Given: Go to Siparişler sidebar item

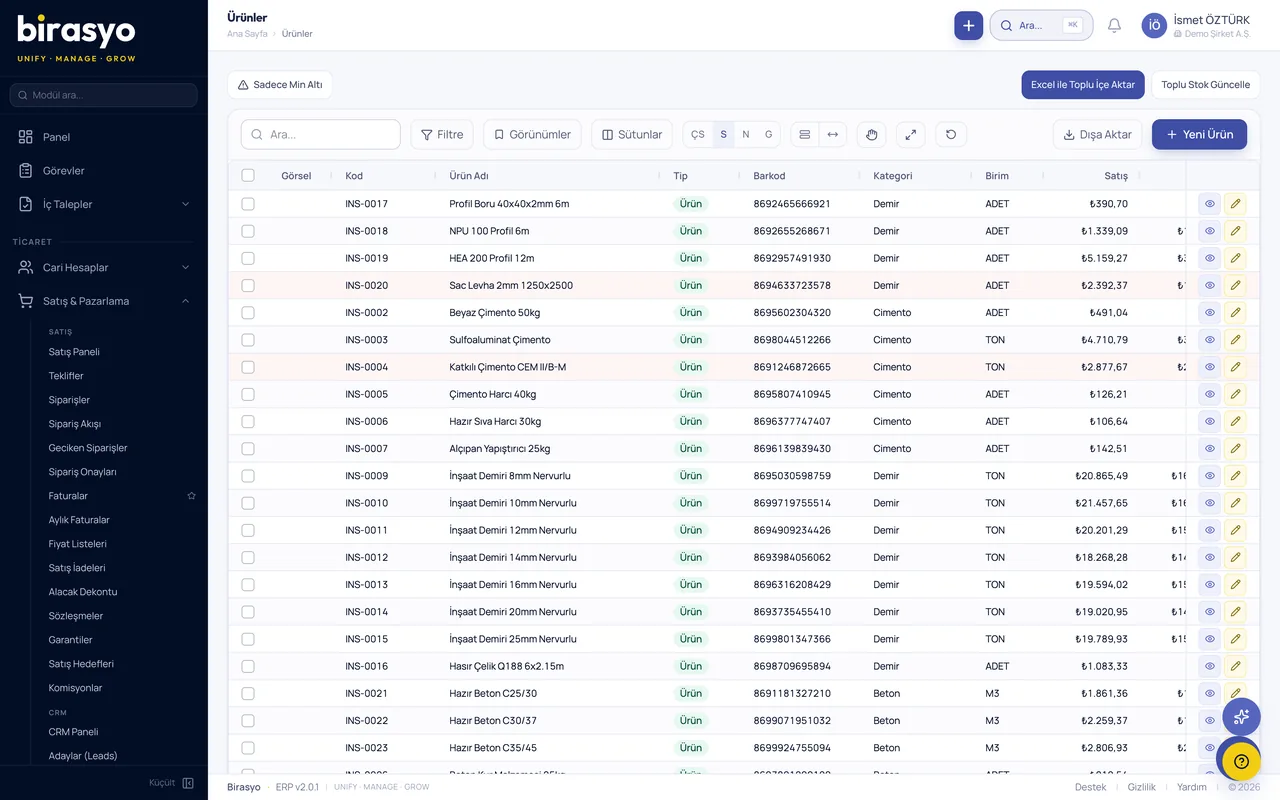Looking at the screenshot, I should click(69, 400).
